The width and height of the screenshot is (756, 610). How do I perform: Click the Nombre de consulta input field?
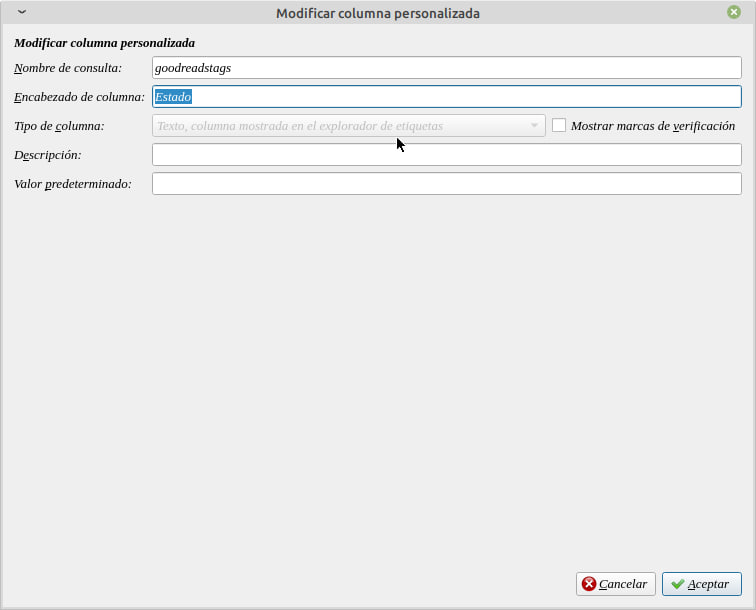[x=446, y=68]
